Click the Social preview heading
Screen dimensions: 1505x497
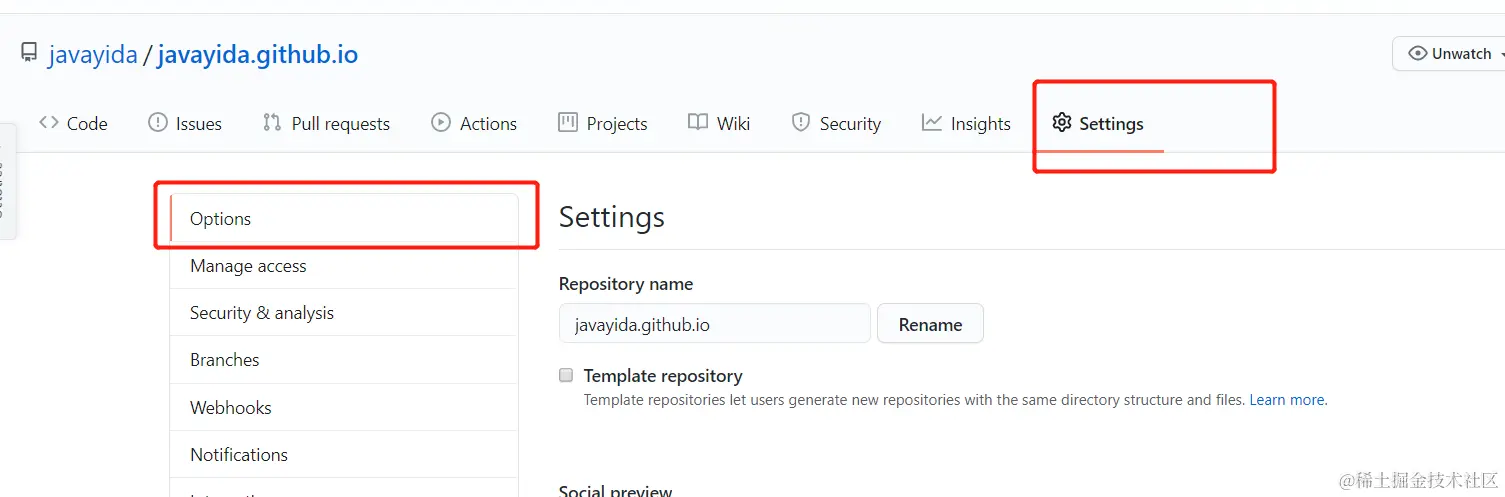pos(616,491)
